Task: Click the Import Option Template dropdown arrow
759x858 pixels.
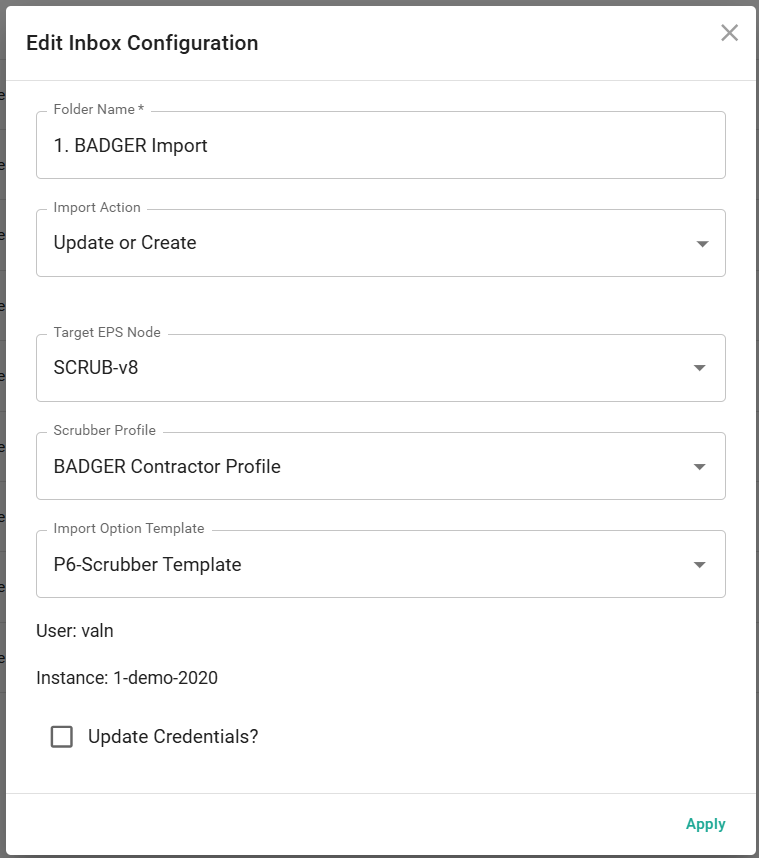Action: pyautogui.click(x=701, y=563)
